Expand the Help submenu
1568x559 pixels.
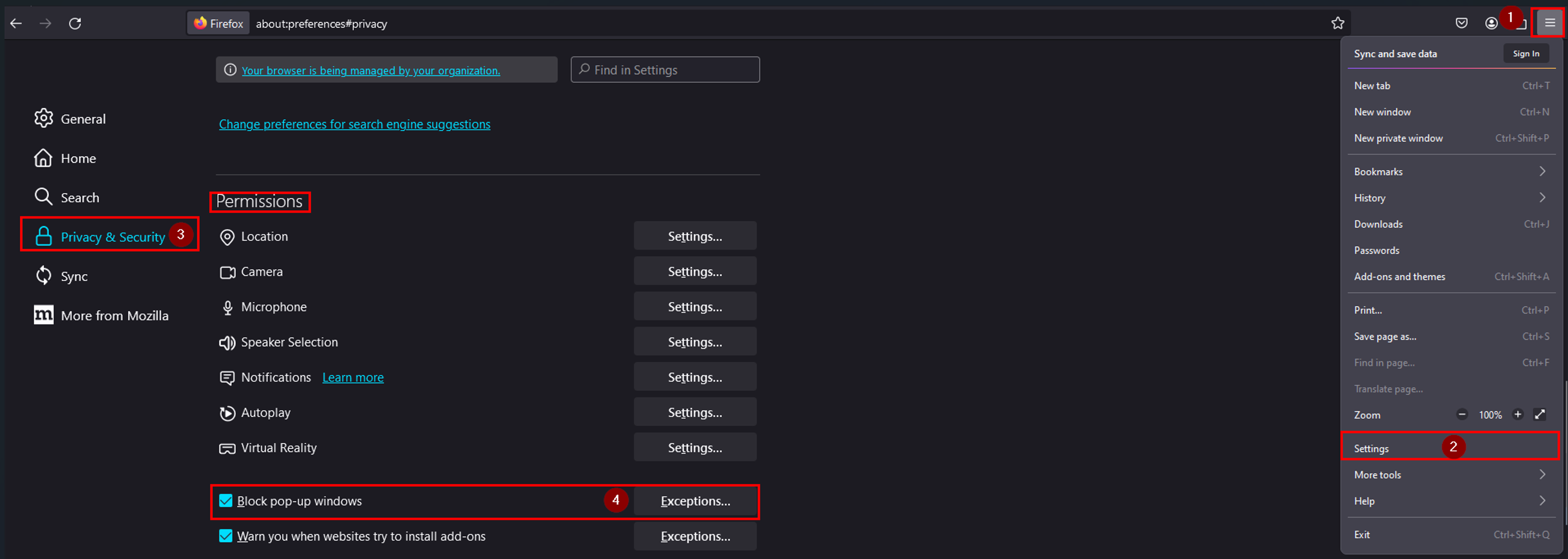(1450, 501)
